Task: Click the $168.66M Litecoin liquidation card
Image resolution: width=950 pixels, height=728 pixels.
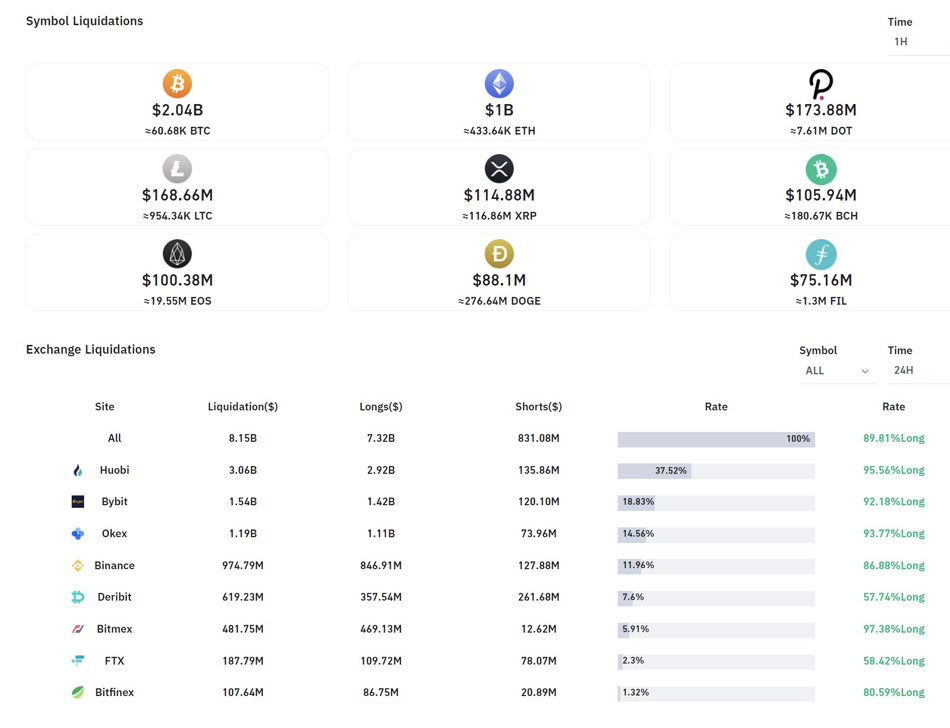Action: [177, 188]
